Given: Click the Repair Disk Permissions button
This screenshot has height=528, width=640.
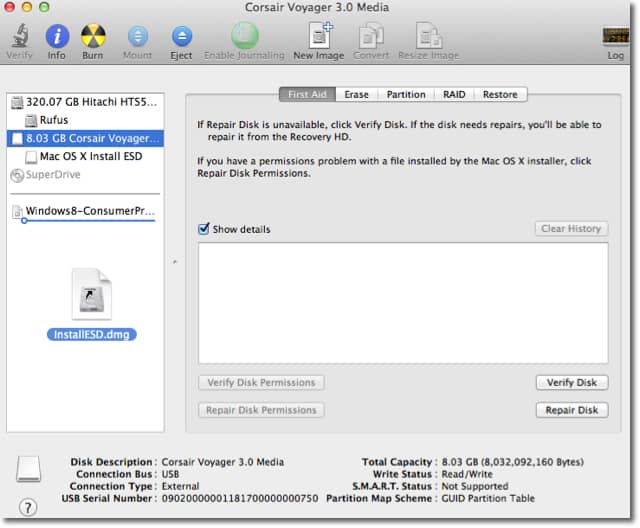Looking at the screenshot, I should 261,410.
